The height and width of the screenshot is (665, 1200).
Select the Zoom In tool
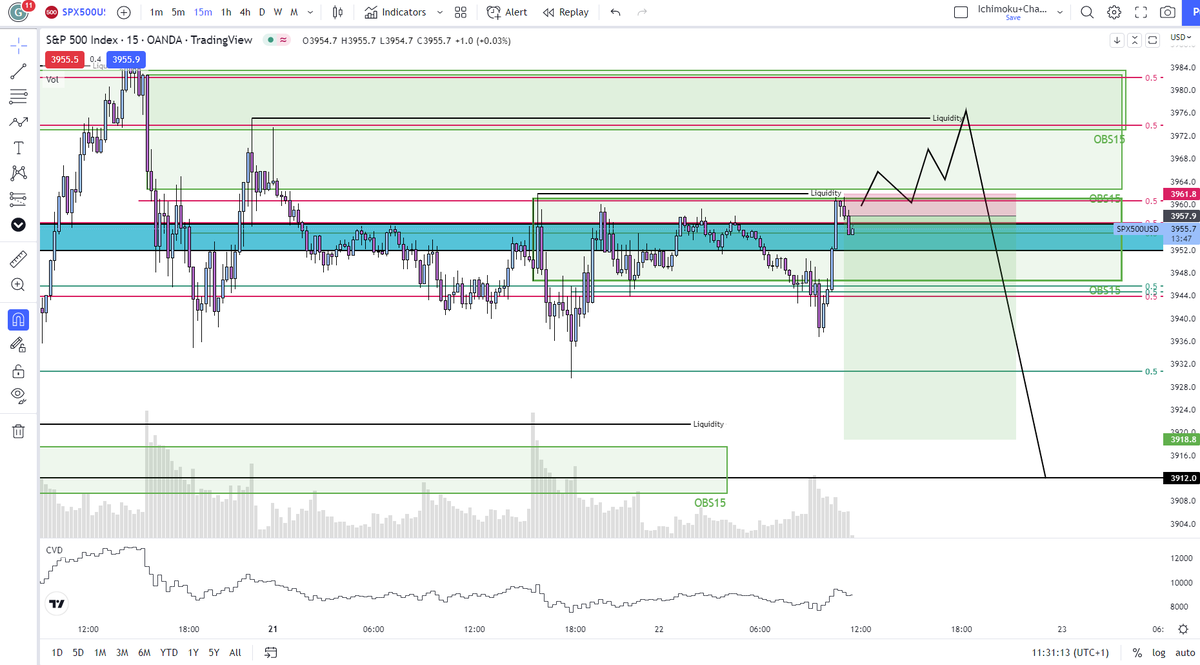click(x=18, y=285)
